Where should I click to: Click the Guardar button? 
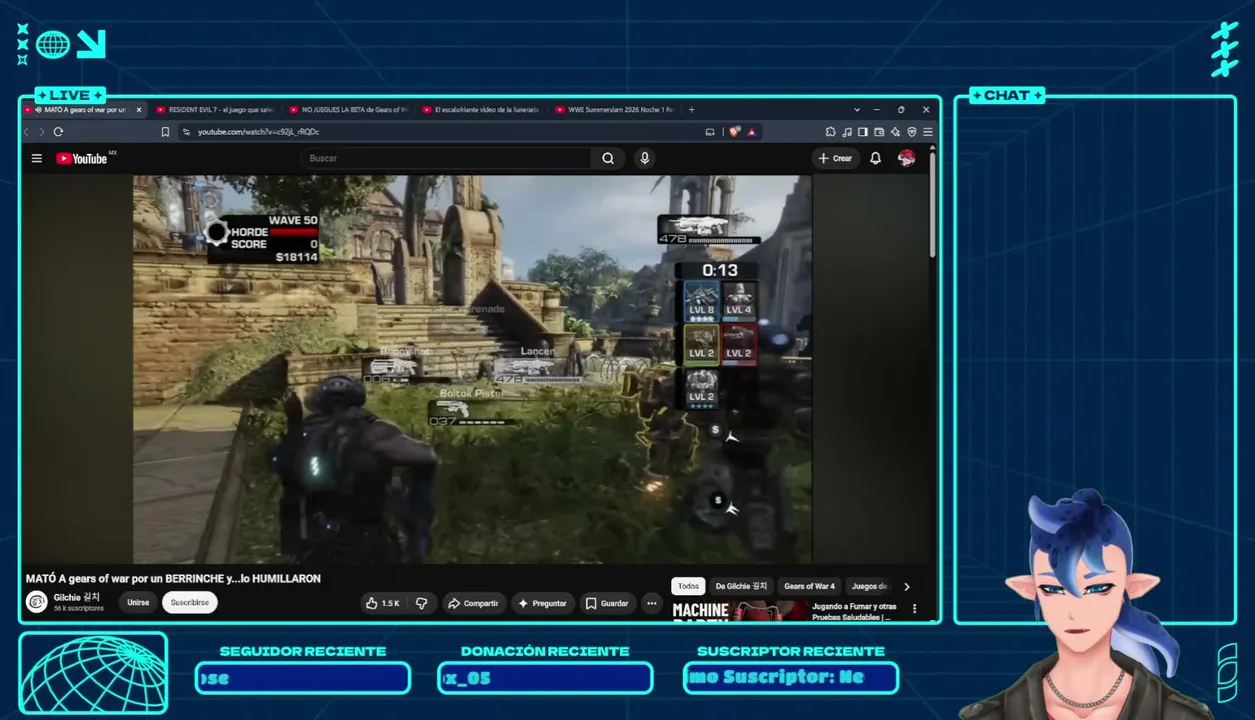607,603
